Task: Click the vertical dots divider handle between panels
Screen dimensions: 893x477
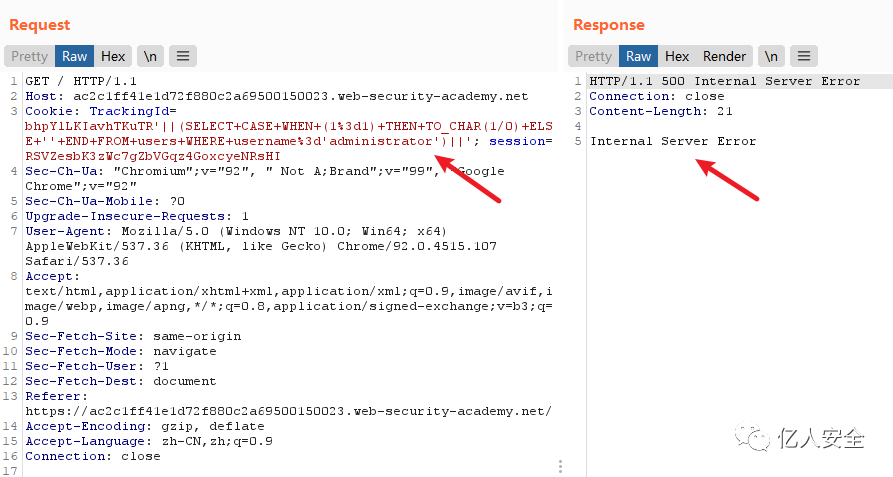Action: (x=560, y=467)
